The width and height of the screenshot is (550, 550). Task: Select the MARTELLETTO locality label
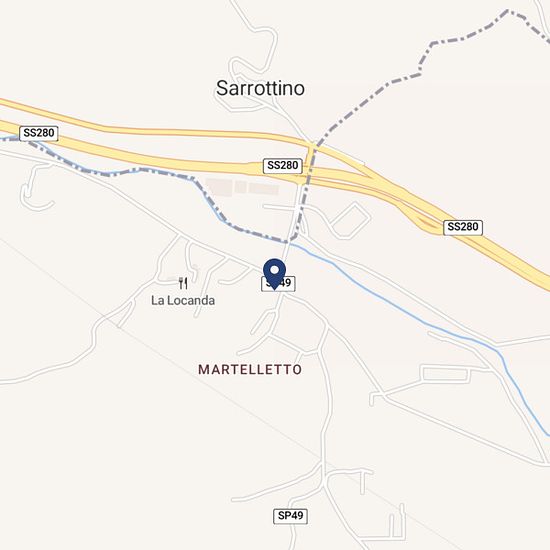tap(250, 369)
